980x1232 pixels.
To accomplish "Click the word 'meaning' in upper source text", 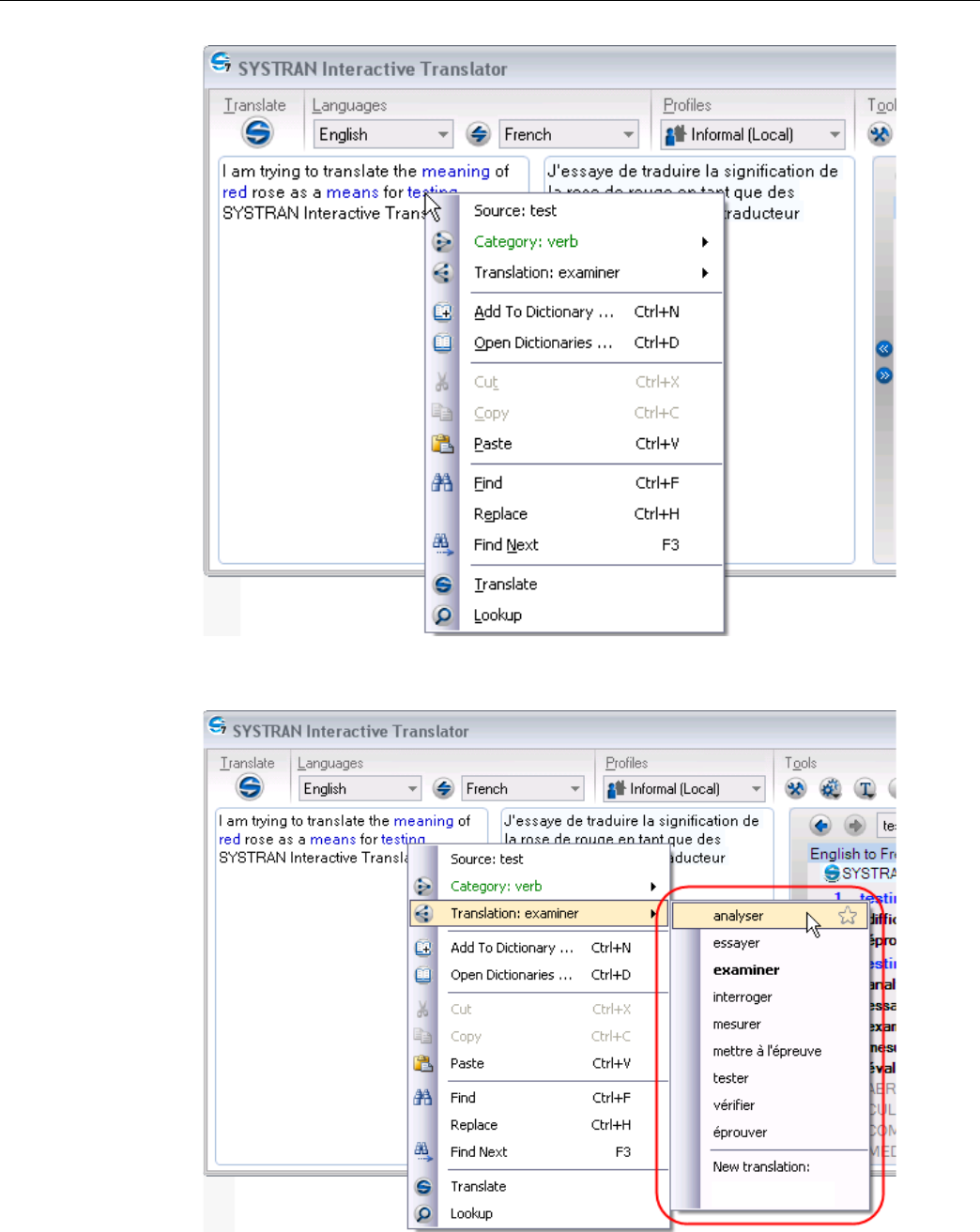I will coord(455,172).
